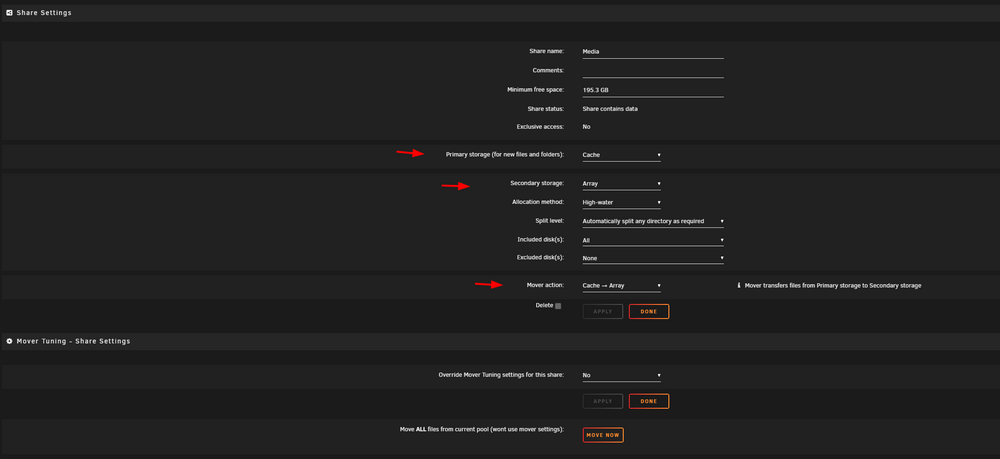Click Done button under Share Settings
1000x459 pixels.
click(649, 312)
